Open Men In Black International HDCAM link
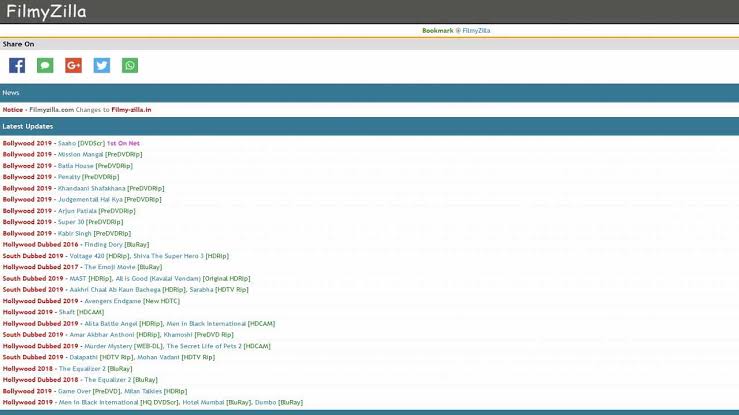The image size is (739, 415). pyautogui.click(x=221, y=324)
